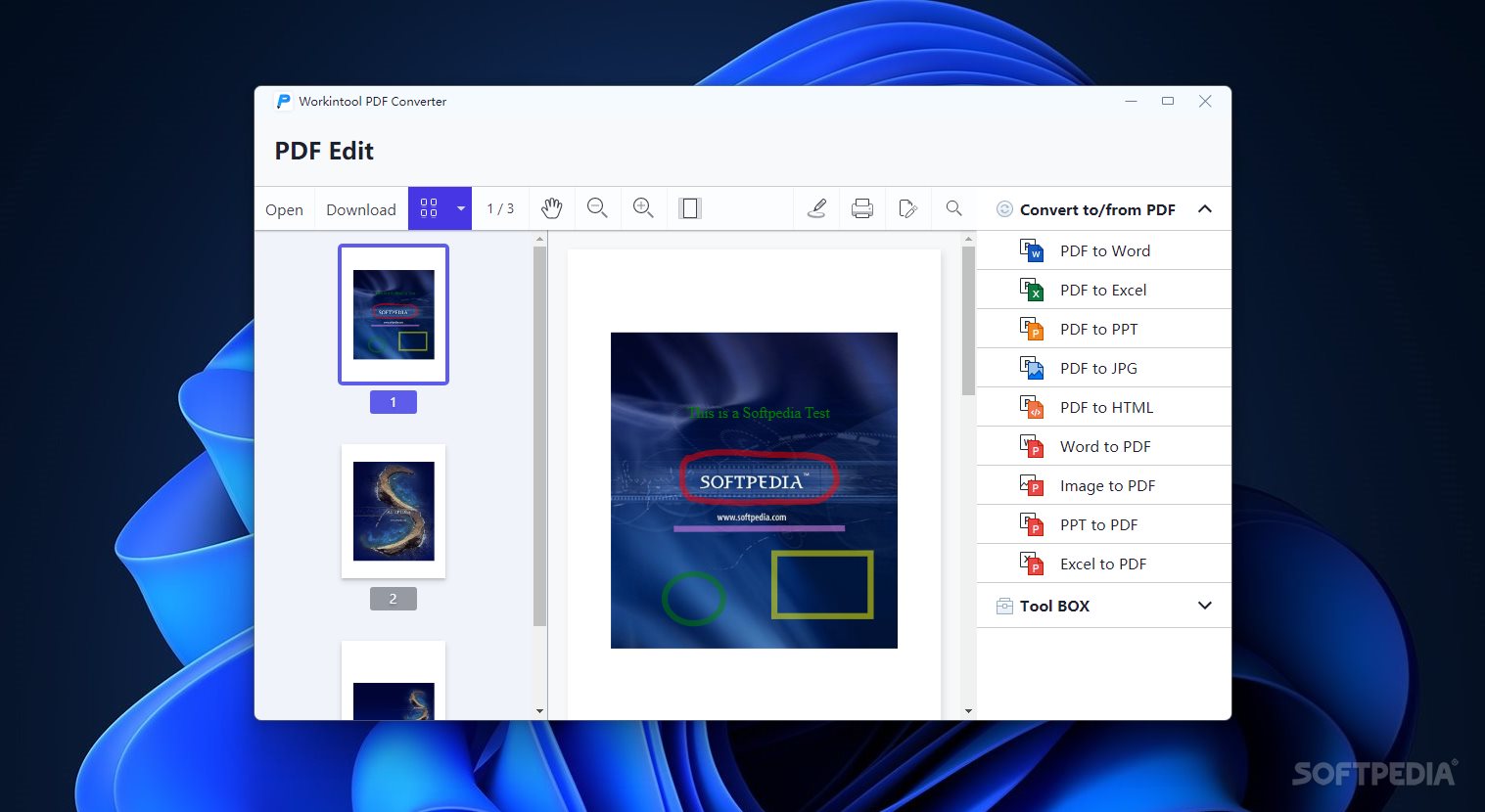Viewport: 1485px width, 812px height.
Task: Click the PDF to HTML icon
Action: [x=1032, y=407]
